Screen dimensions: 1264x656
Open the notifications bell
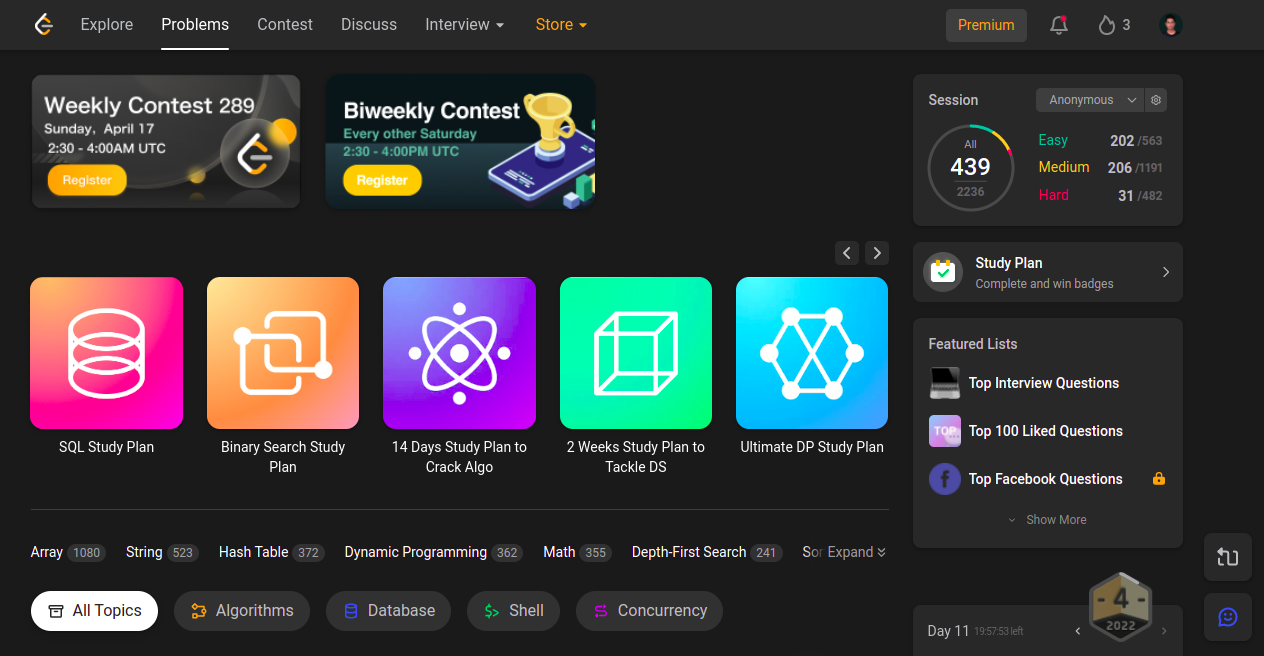[1058, 25]
